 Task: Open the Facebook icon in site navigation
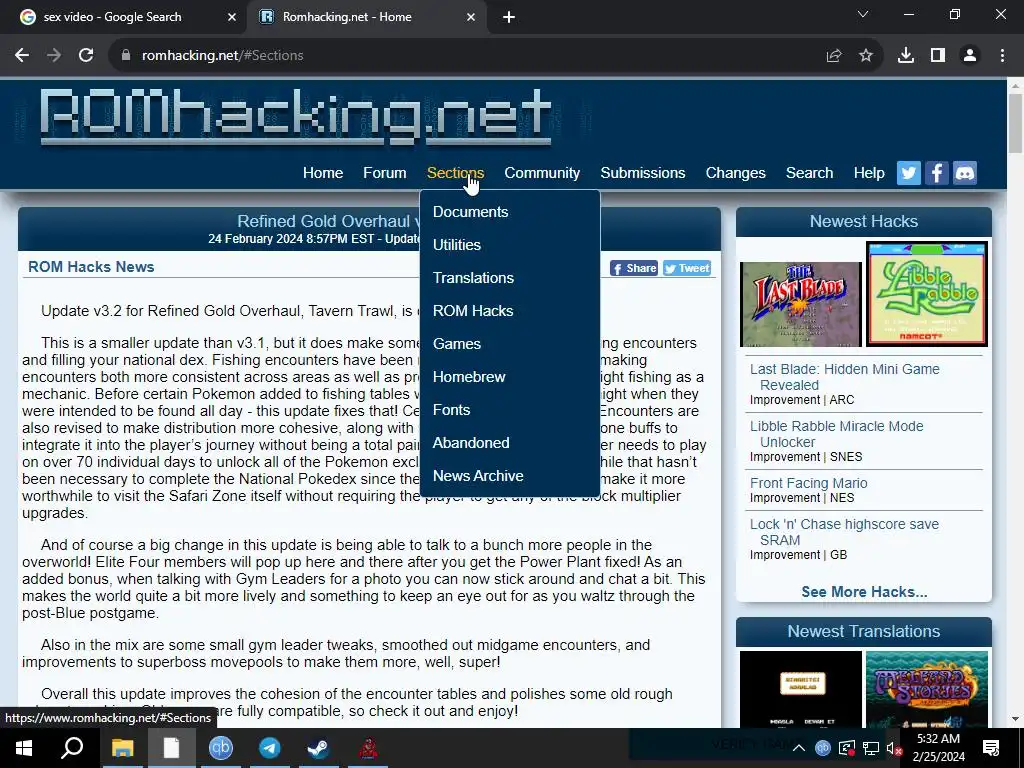936,173
